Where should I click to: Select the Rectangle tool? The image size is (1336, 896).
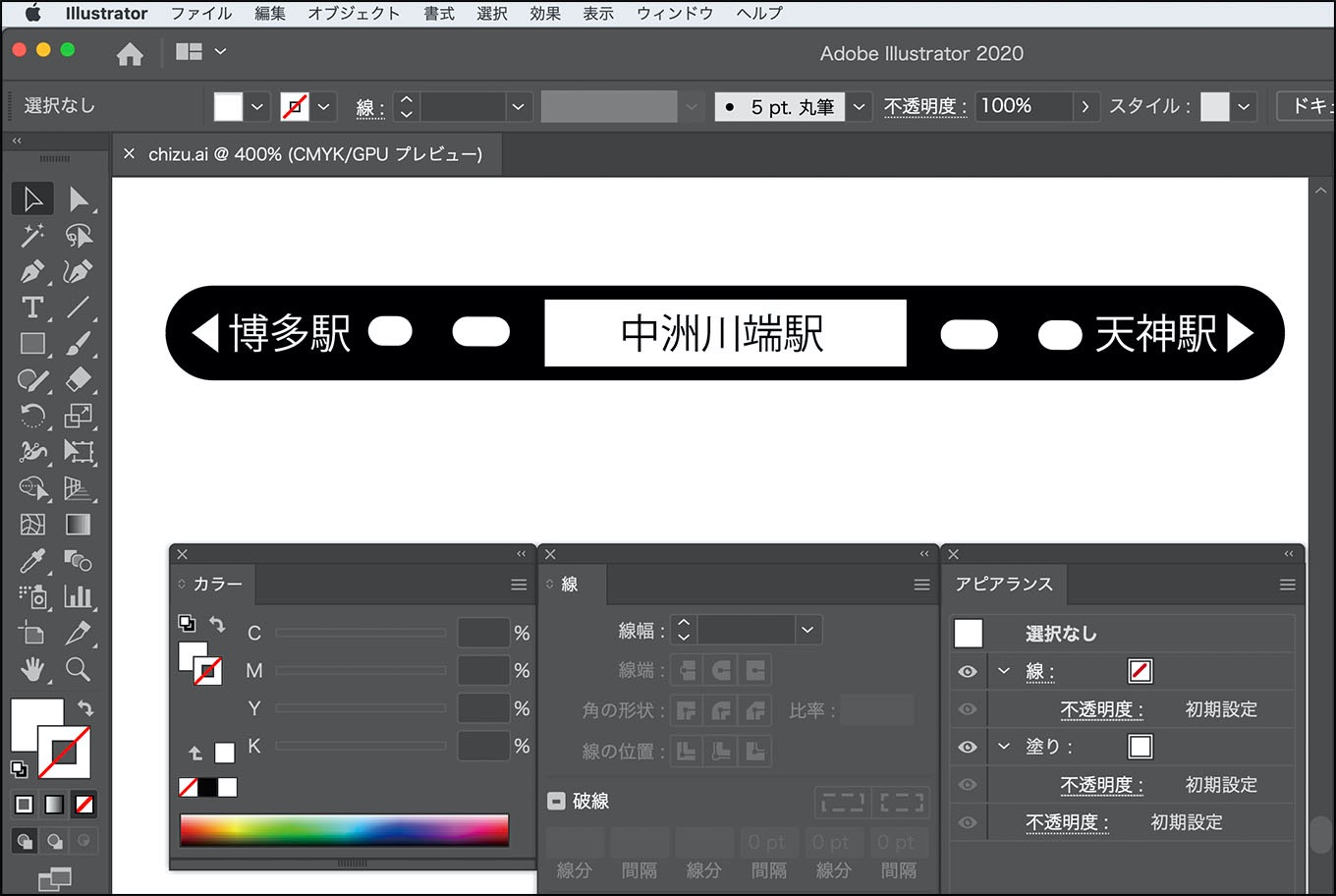(x=33, y=344)
